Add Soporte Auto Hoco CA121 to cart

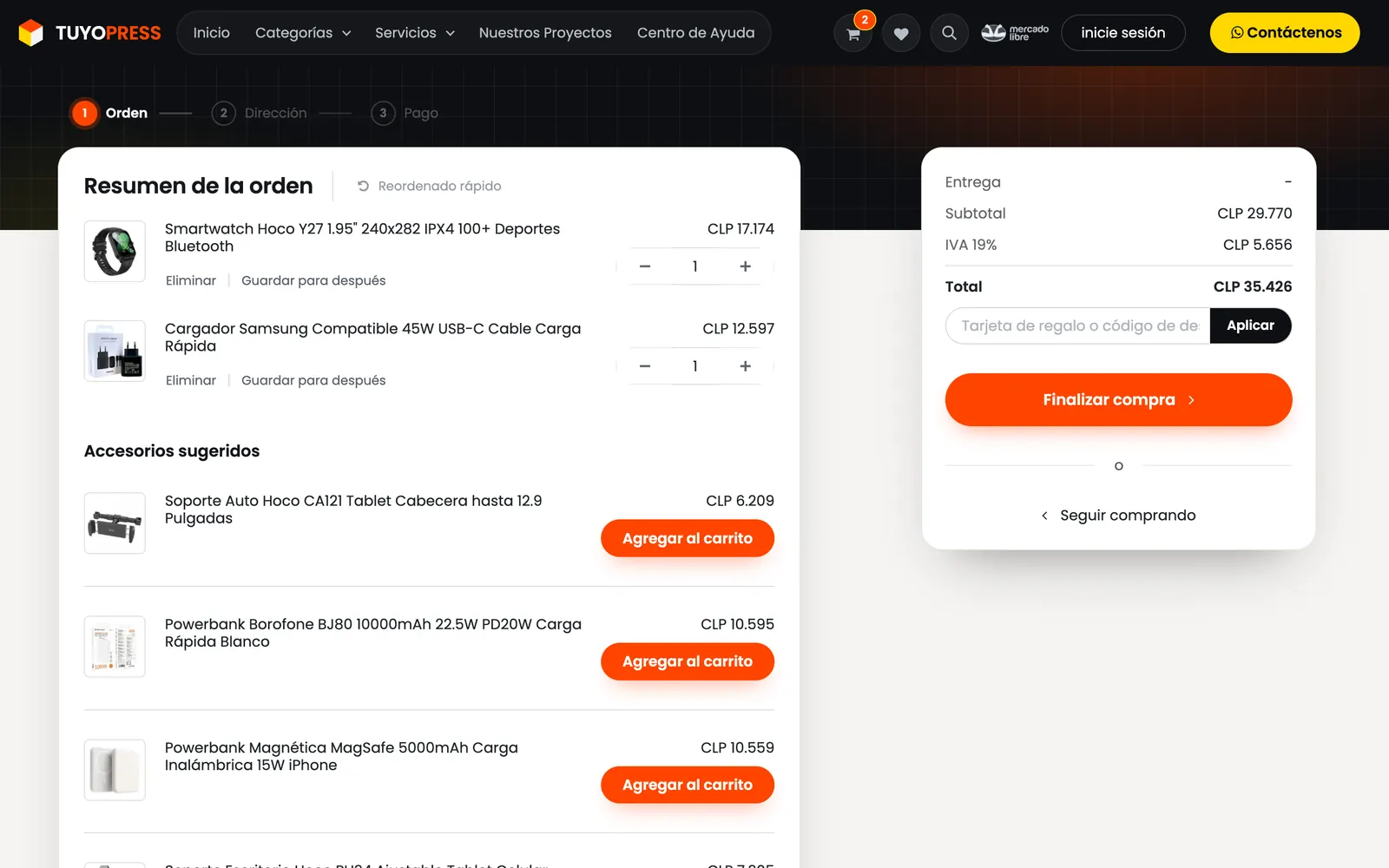point(687,538)
